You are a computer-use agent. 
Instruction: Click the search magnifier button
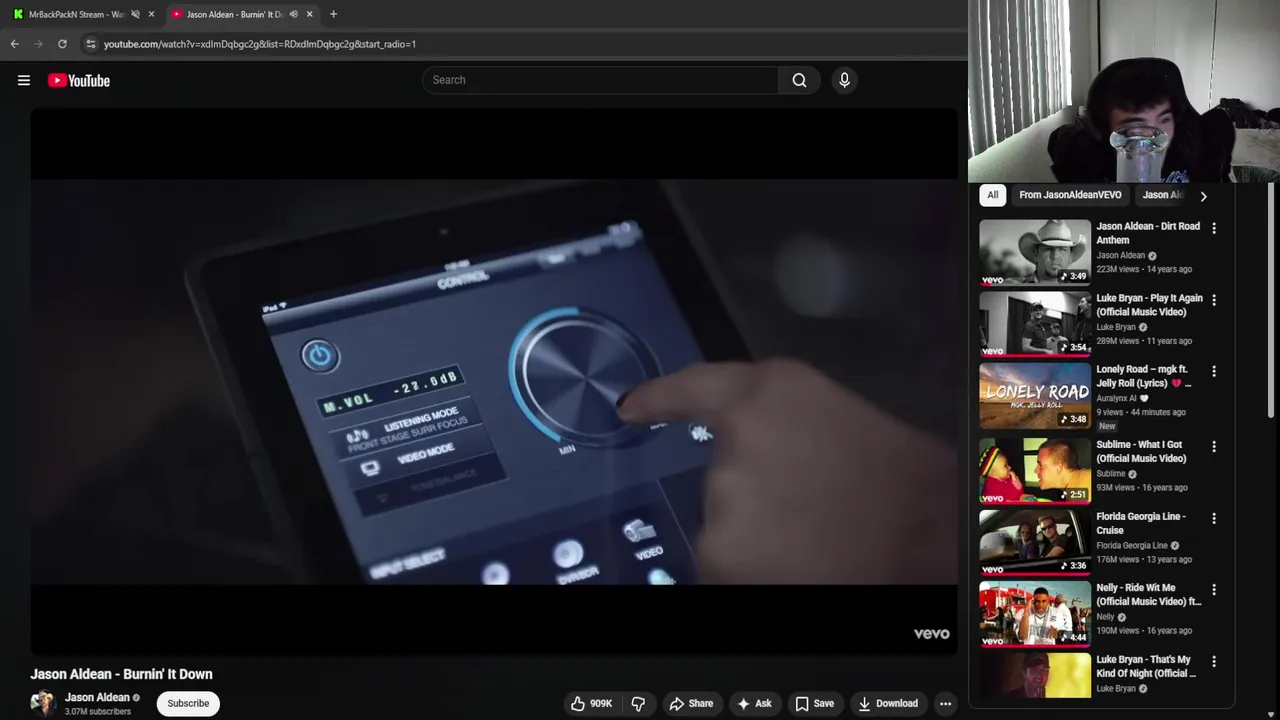point(799,80)
